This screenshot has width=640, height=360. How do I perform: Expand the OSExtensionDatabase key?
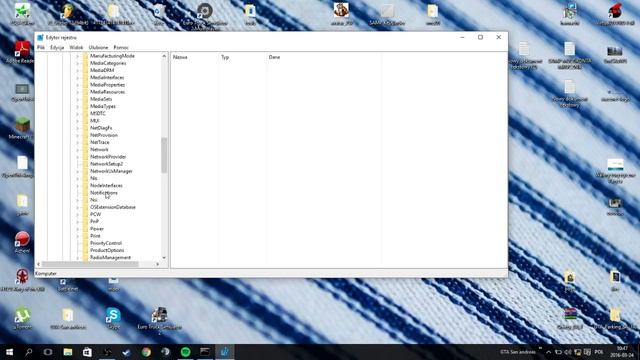[x=78, y=207]
